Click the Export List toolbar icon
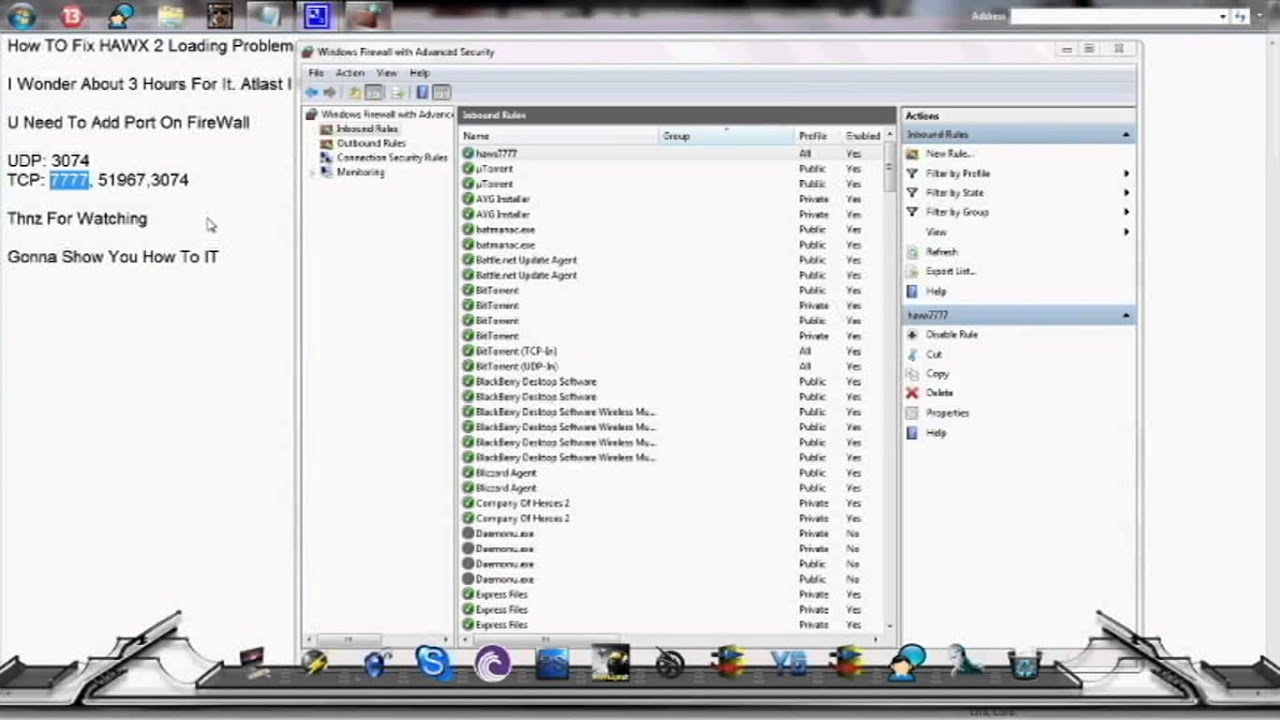The height and width of the screenshot is (720, 1280). (398, 93)
